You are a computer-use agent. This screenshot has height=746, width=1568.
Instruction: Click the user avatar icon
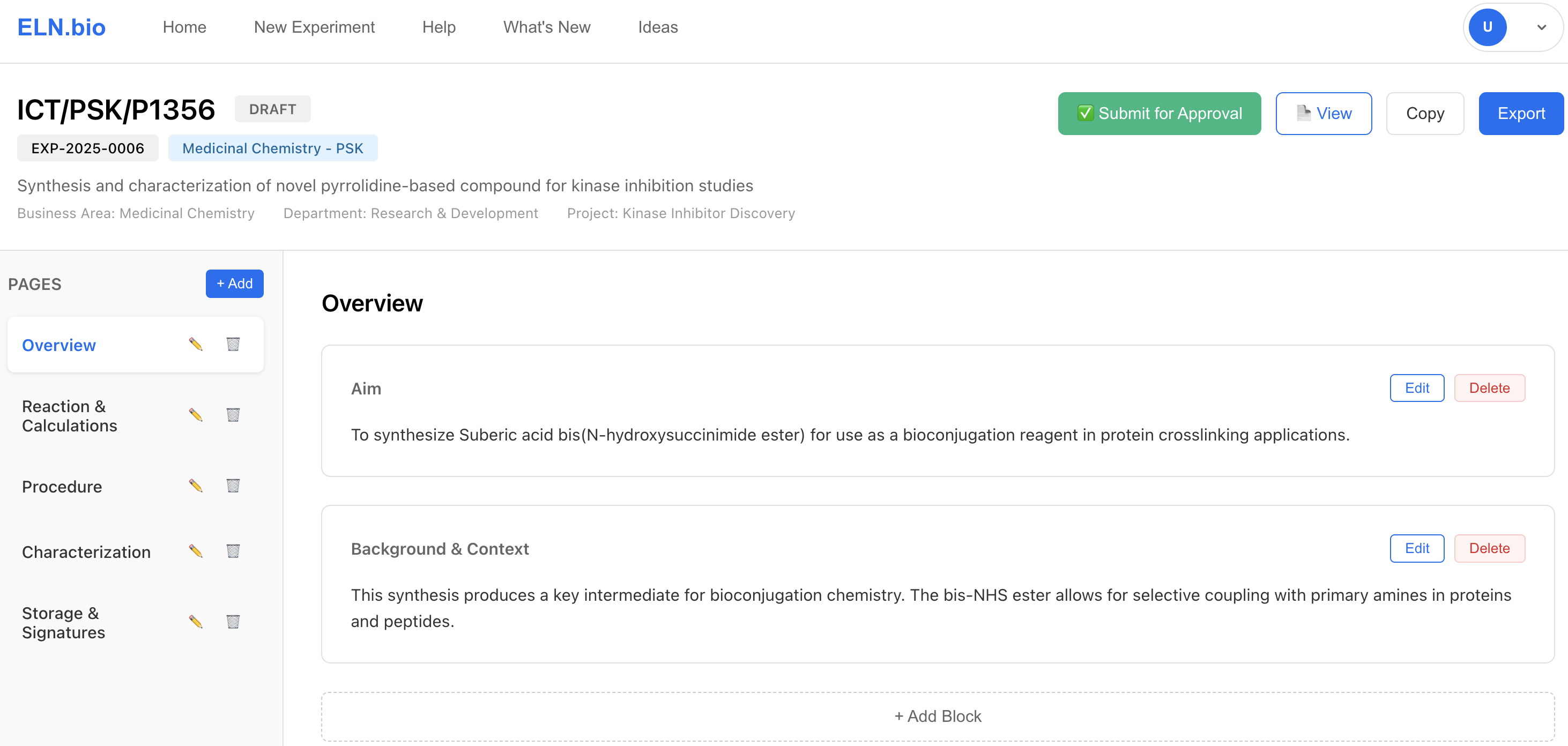coord(1487,27)
